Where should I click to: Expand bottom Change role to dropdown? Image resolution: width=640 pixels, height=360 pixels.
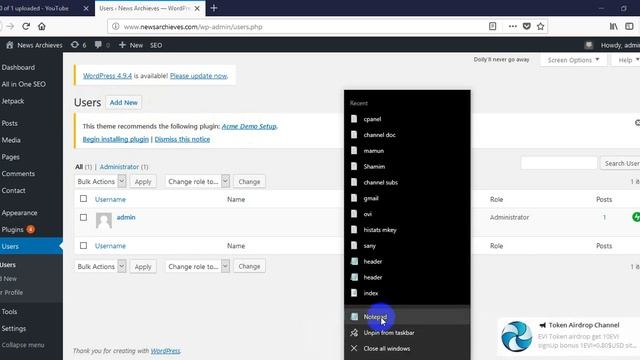click(x=198, y=266)
